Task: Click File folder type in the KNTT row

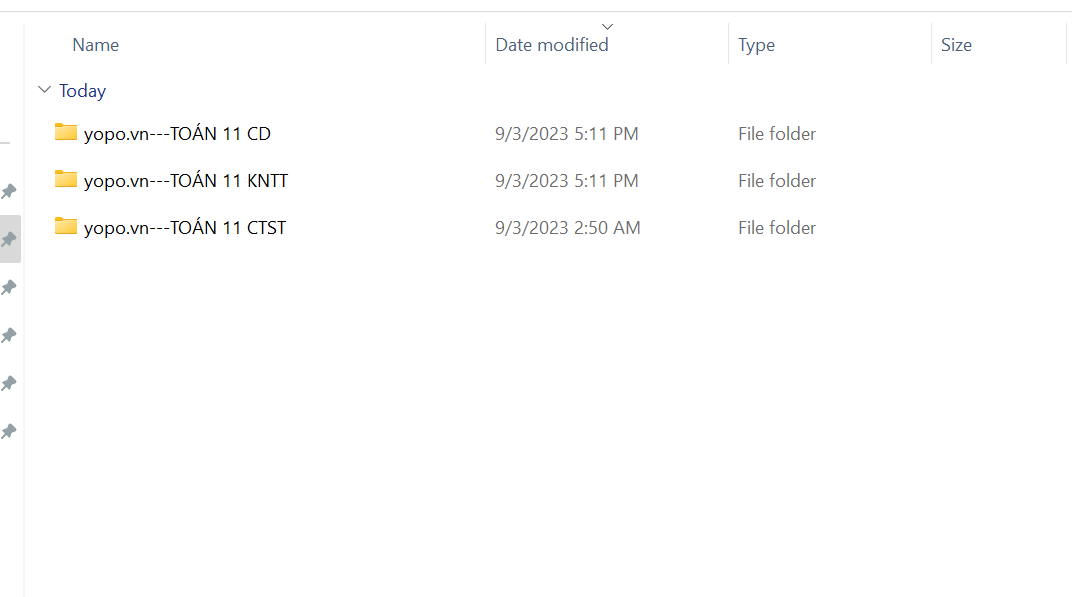Action: tap(777, 181)
